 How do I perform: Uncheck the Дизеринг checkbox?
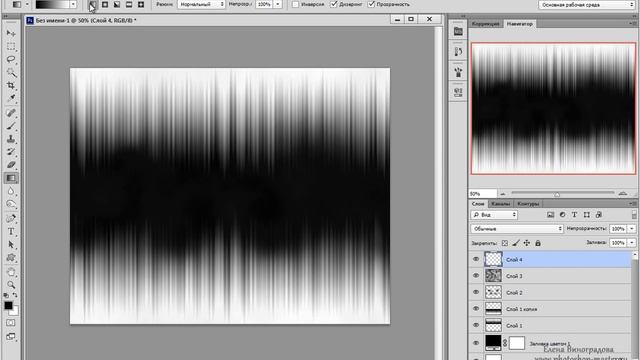334,4
